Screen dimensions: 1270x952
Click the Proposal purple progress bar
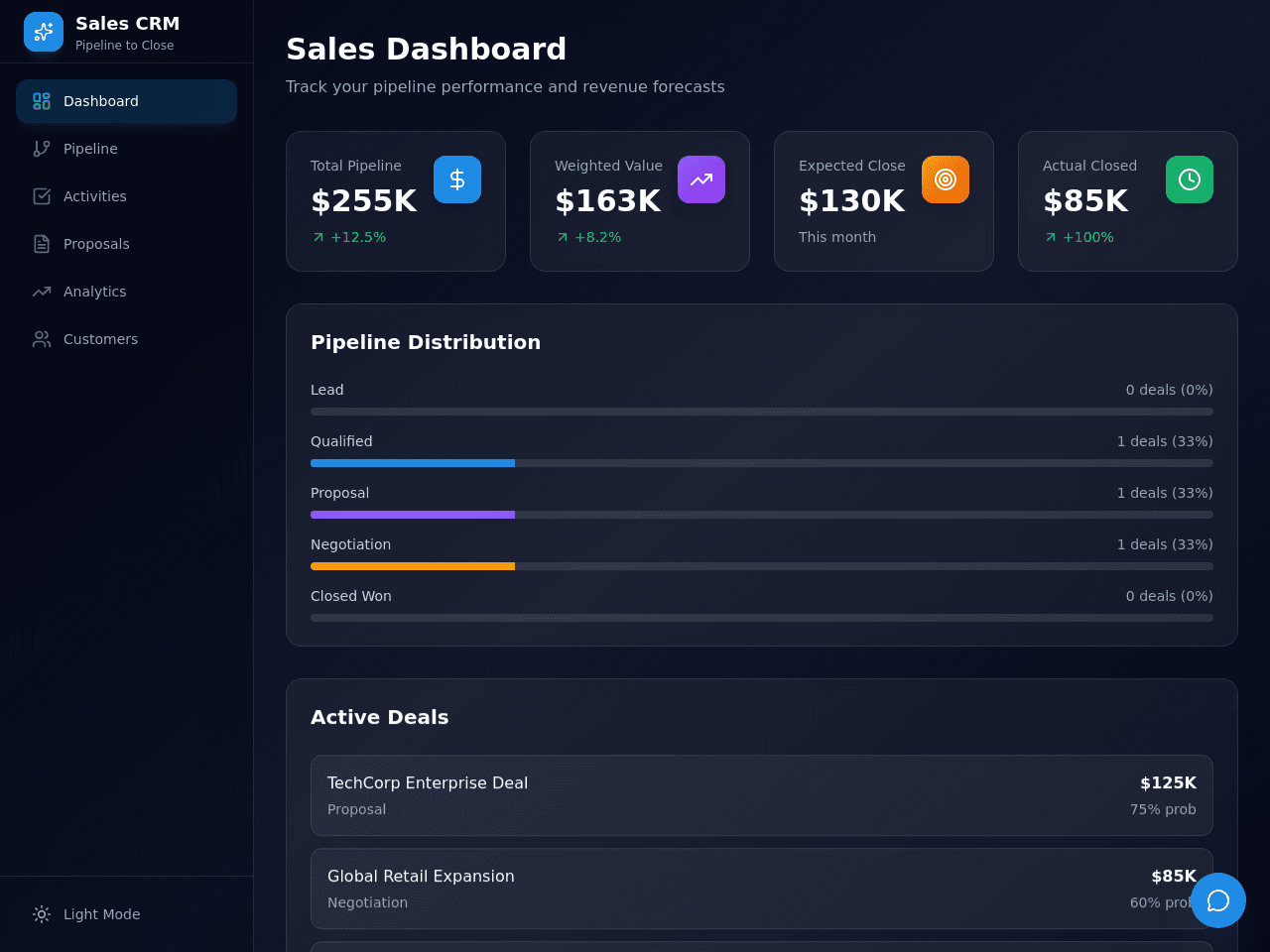coord(413,515)
